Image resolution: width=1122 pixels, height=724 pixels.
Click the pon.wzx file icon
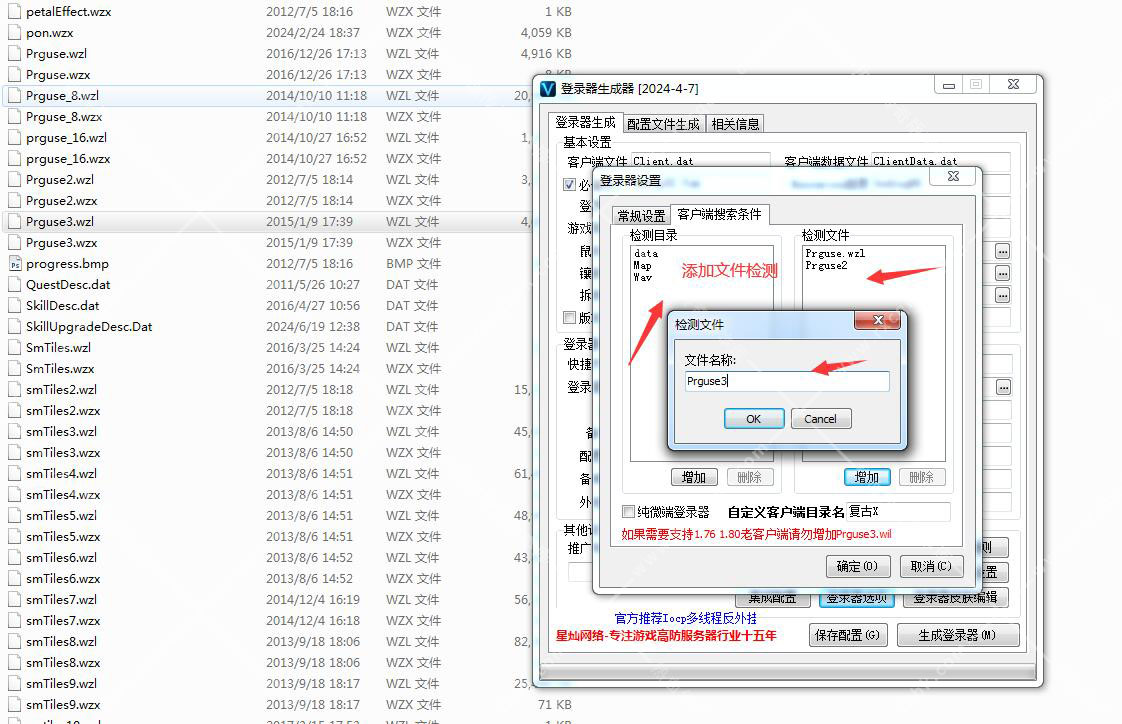coord(15,33)
